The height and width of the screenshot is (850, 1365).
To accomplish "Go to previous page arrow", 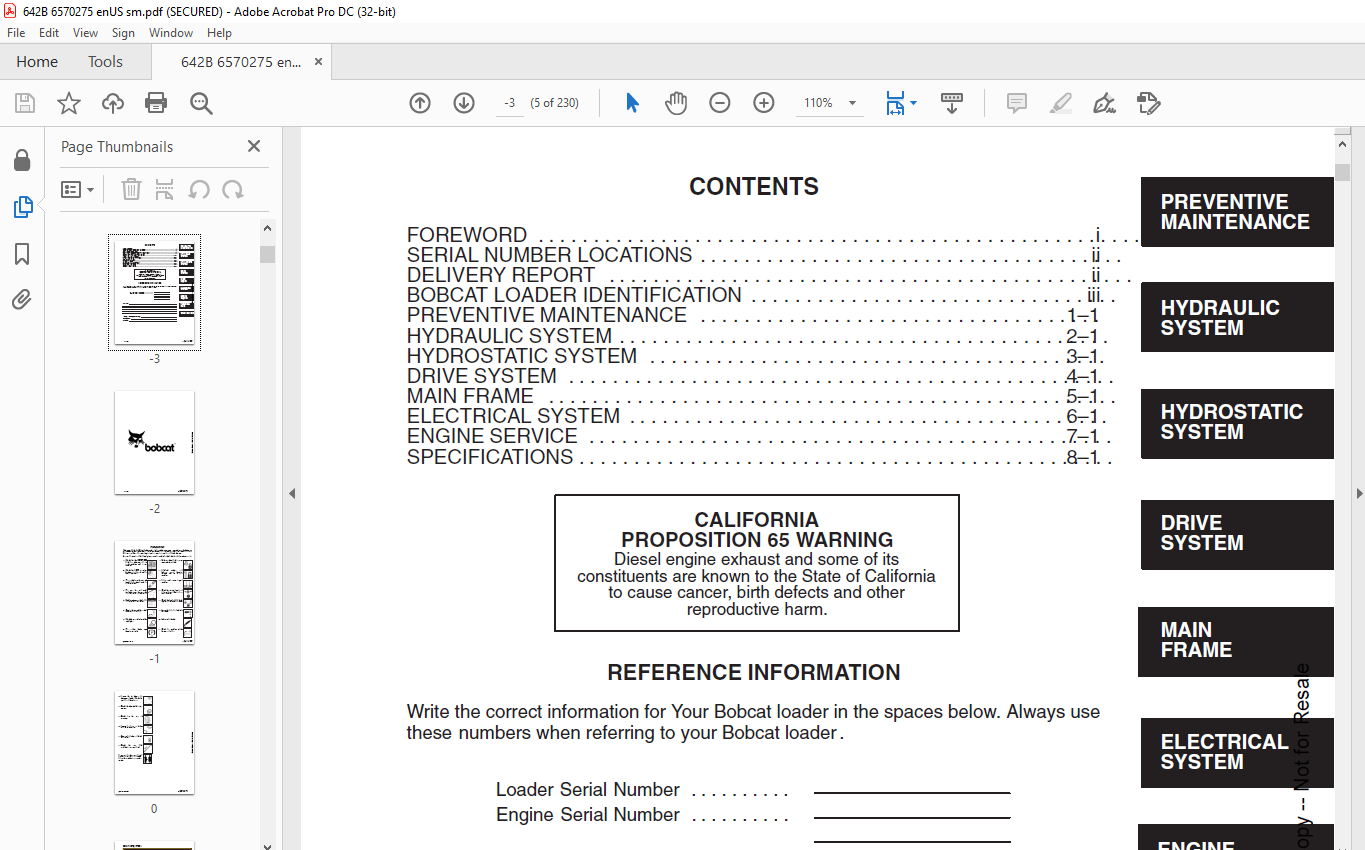I will 420,103.
